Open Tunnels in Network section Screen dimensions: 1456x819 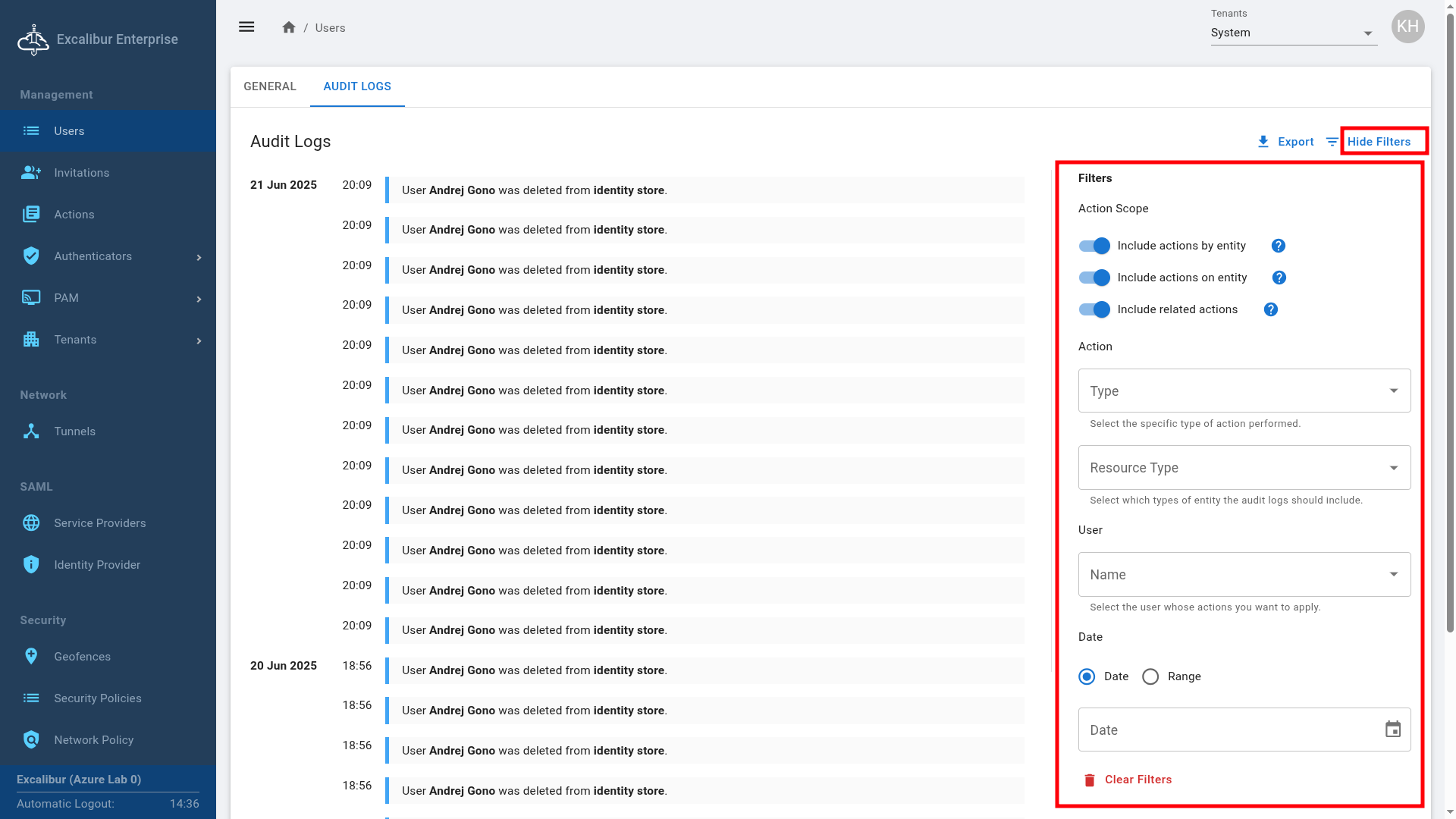click(74, 431)
